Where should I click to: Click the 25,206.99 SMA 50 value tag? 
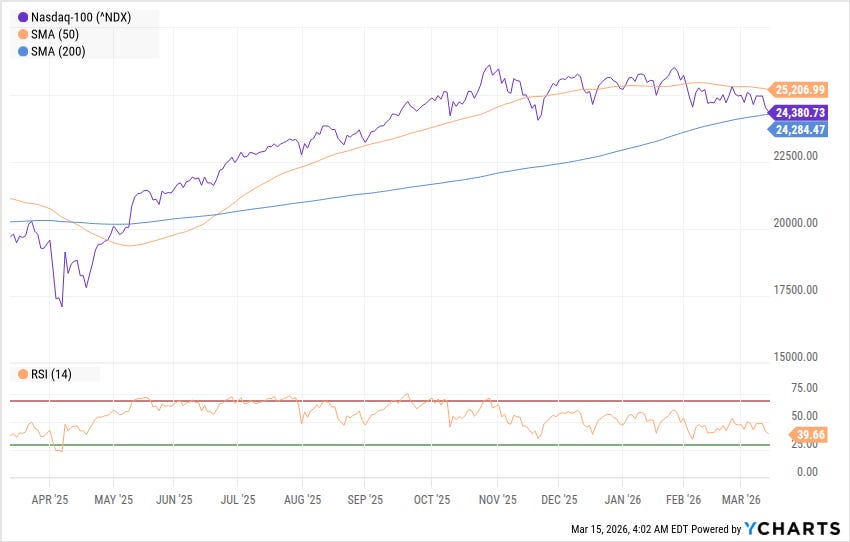click(x=799, y=89)
